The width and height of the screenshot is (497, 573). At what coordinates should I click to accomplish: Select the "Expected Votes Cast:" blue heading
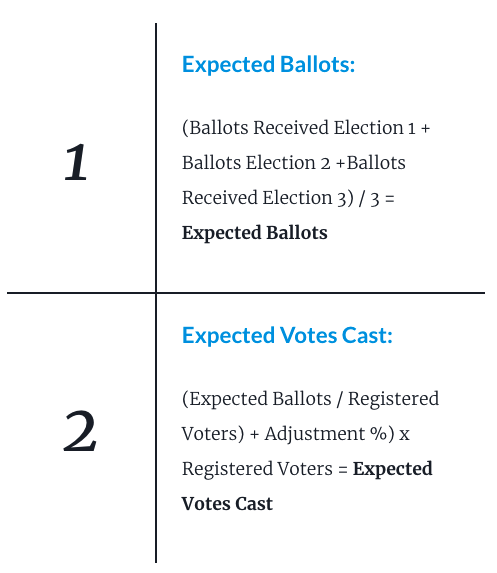pyautogui.click(x=287, y=336)
